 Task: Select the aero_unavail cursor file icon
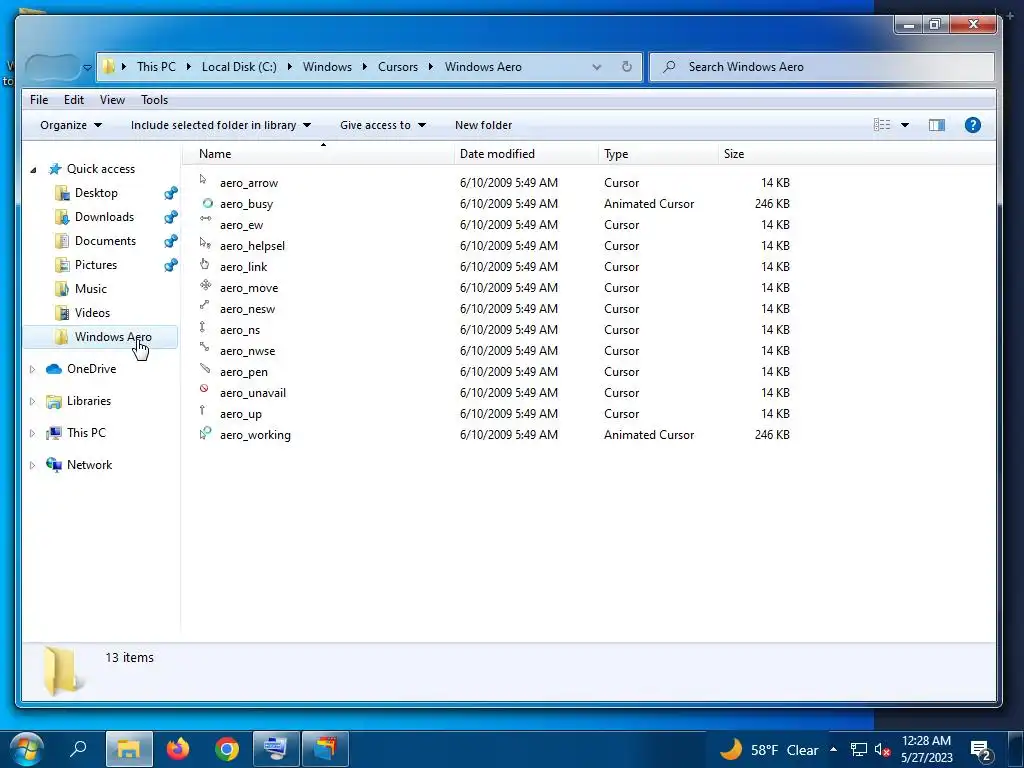click(204, 389)
